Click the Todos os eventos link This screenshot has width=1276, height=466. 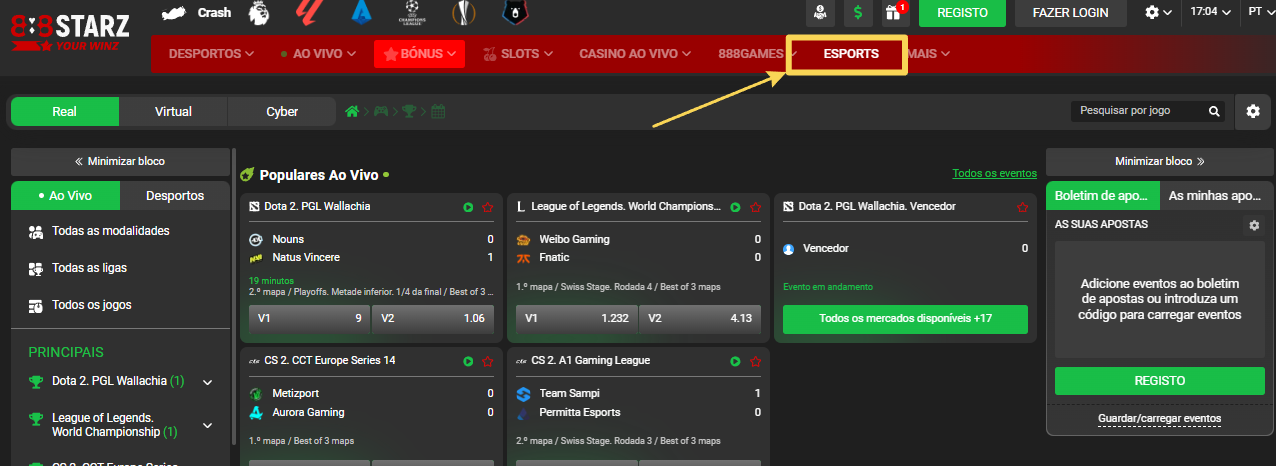click(994, 173)
